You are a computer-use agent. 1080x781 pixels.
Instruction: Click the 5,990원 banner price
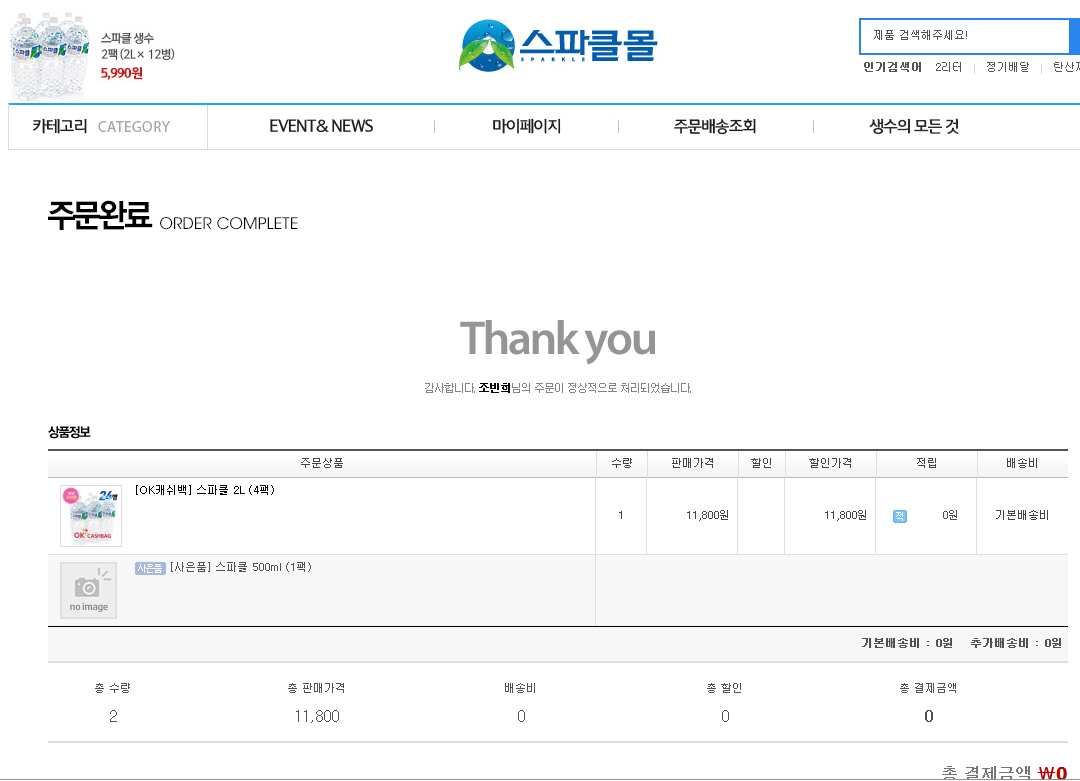122,73
